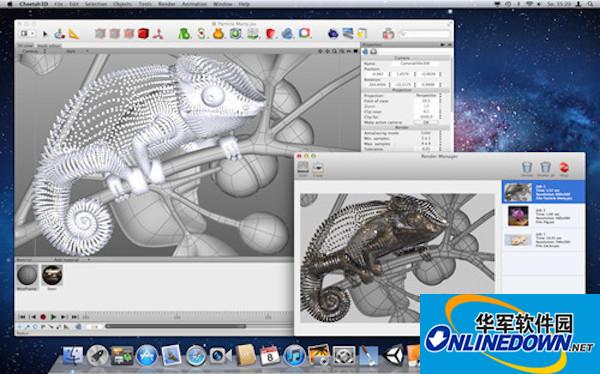Screen dimensions: 600x374
Task: Click the Field of view stepper
Action: (x=441, y=101)
